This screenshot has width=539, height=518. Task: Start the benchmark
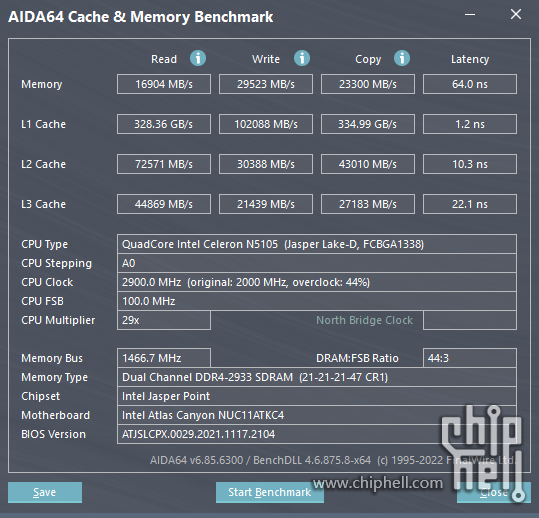click(270, 492)
